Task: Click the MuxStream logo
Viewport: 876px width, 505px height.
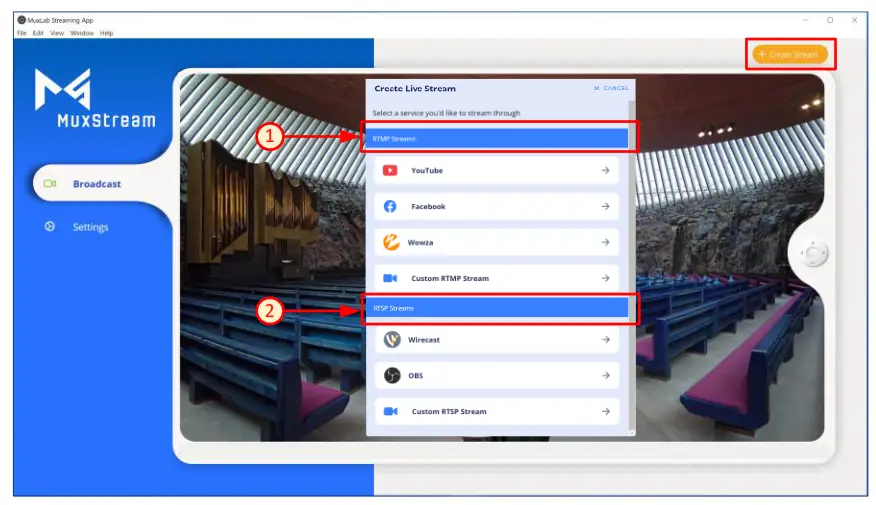Action: click(x=95, y=98)
